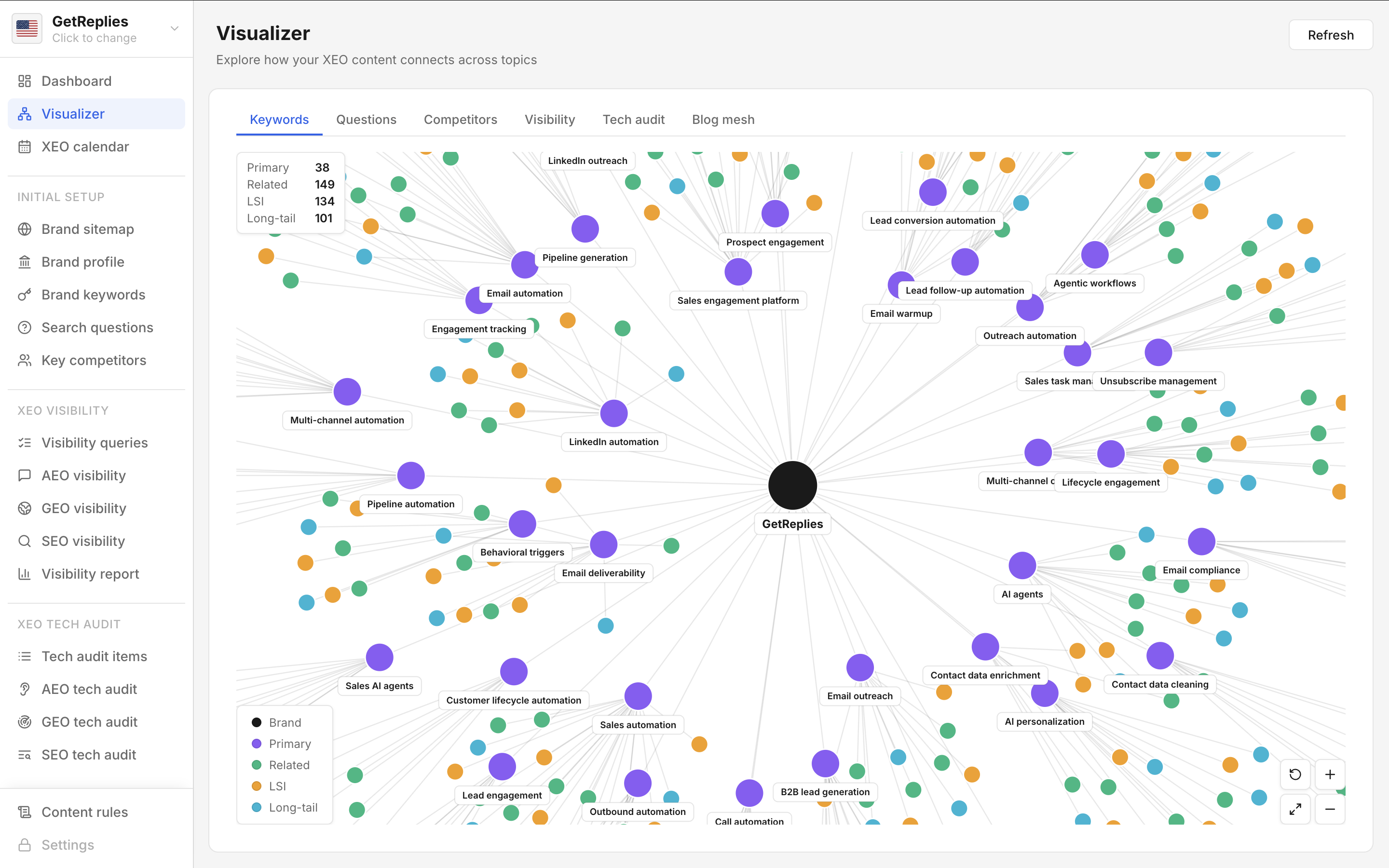
Task: Expand the GetReplies brand switcher chevron
Action: point(175,28)
